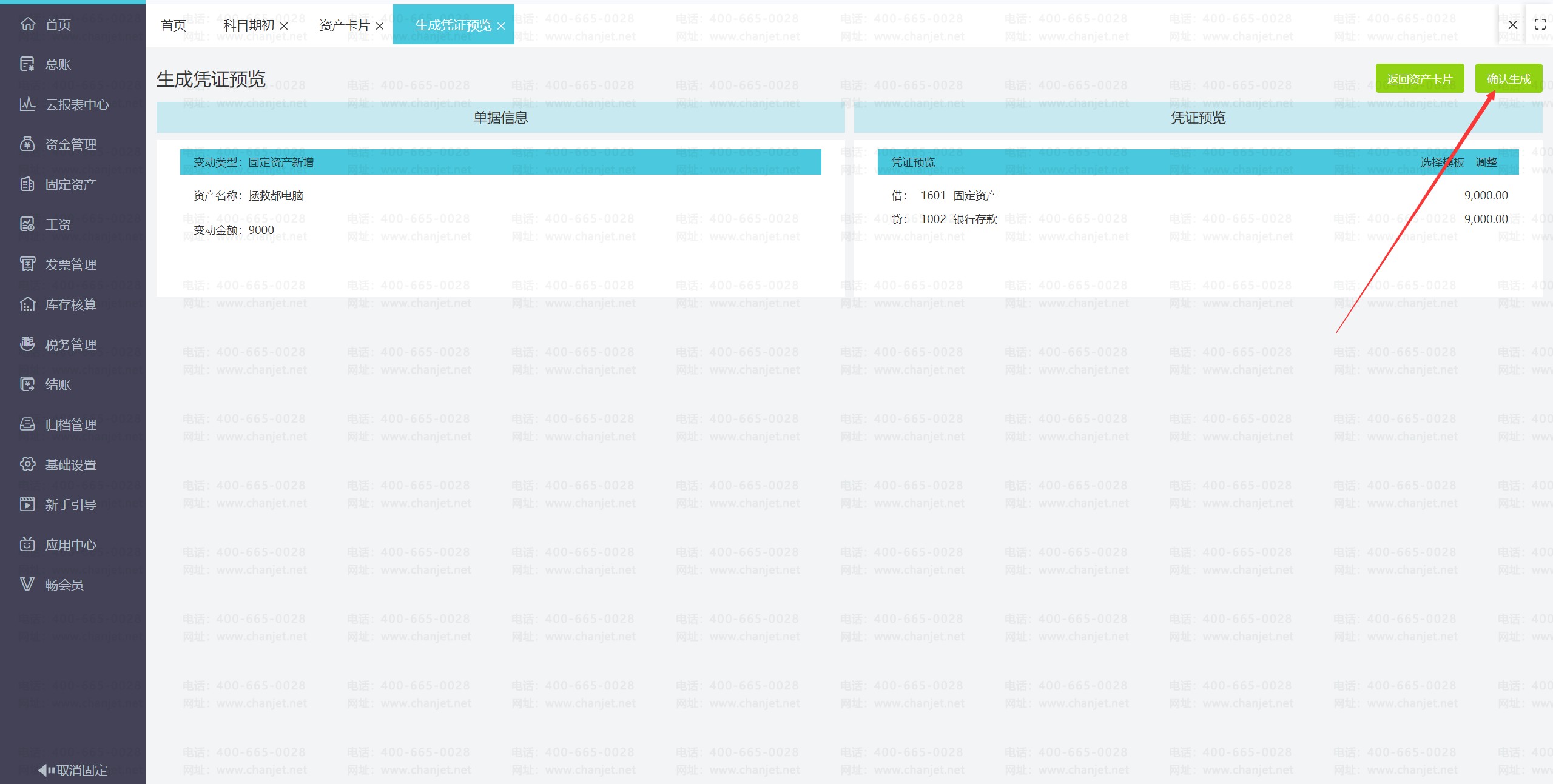This screenshot has height=784, width=1553.
Task: Click the 调整 link in voucher preview
Action: pyautogui.click(x=1486, y=162)
